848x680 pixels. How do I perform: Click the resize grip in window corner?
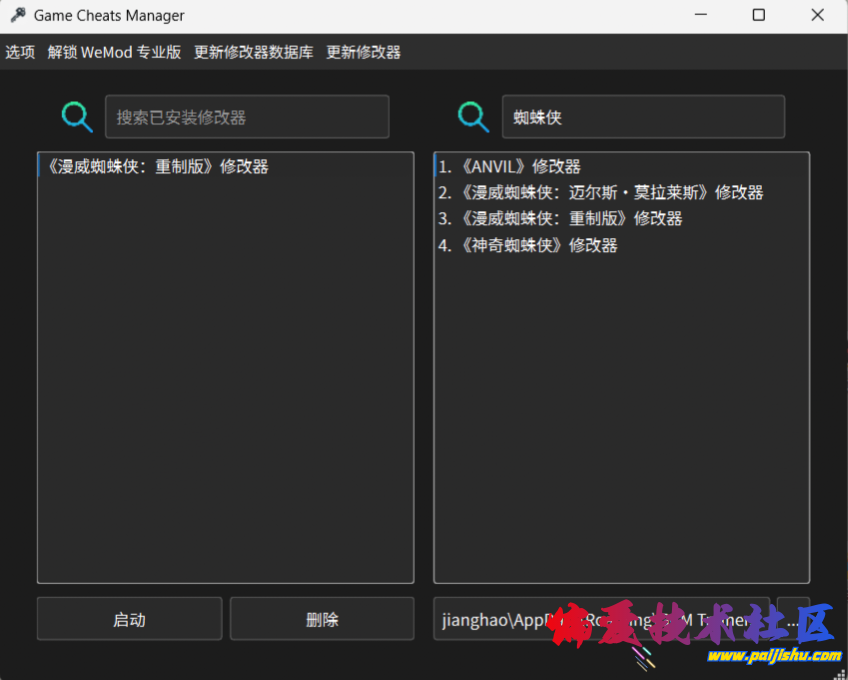838,671
